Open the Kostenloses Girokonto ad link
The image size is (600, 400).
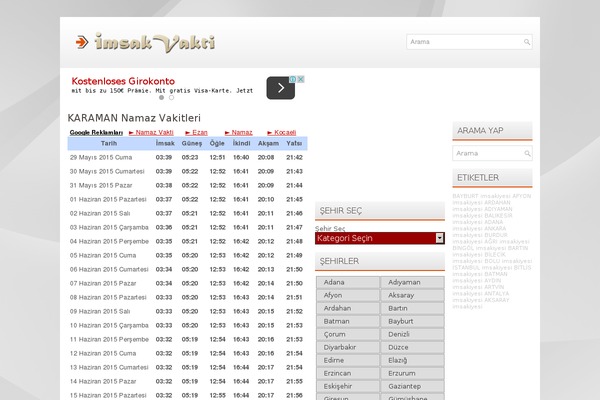point(123,81)
